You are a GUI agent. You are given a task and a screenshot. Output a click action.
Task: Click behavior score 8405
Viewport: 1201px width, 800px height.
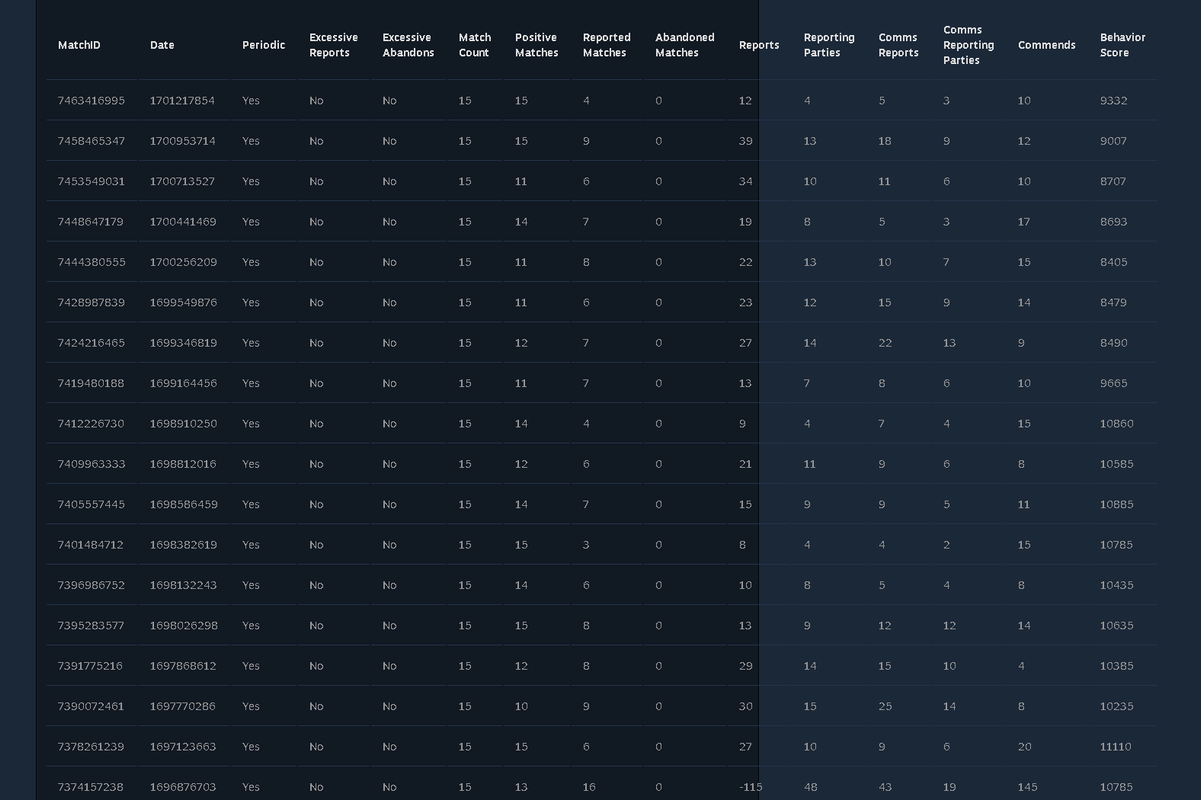click(x=1113, y=262)
